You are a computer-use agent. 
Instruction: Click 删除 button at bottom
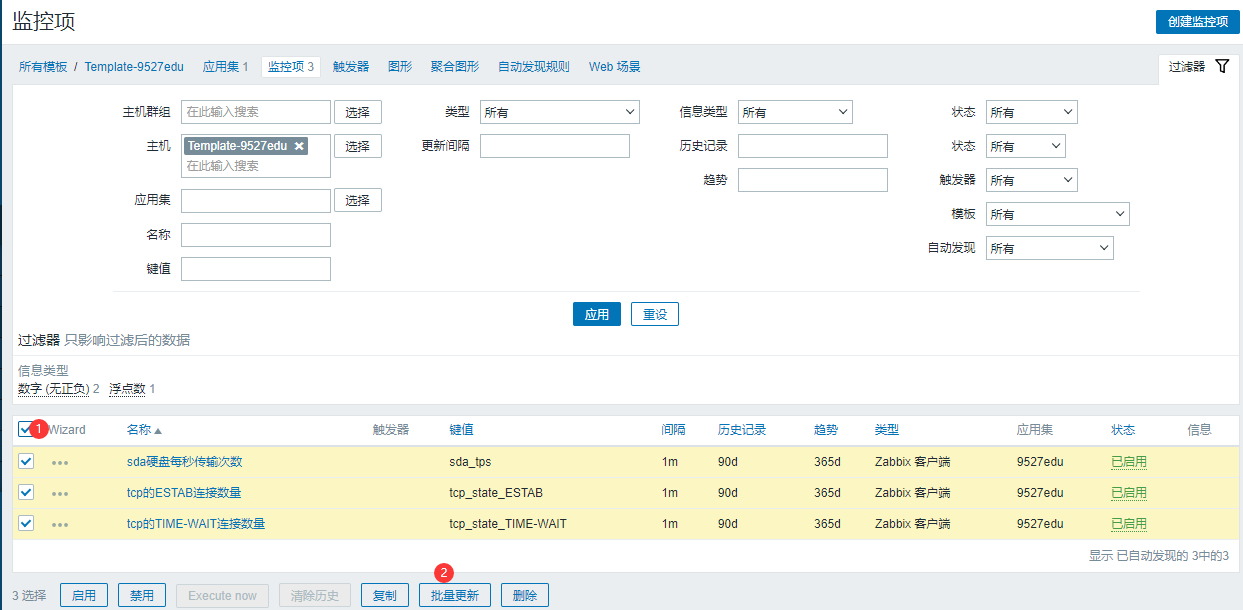point(525,595)
